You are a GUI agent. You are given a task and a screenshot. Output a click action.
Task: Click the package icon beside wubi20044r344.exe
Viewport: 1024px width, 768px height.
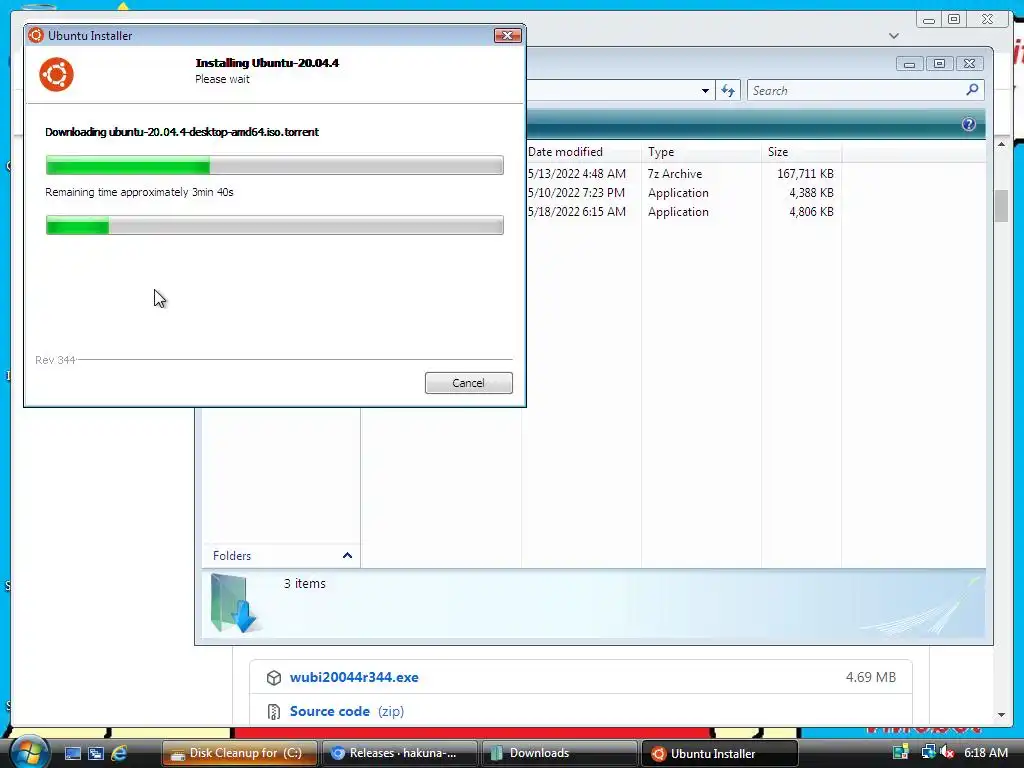coord(274,678)
